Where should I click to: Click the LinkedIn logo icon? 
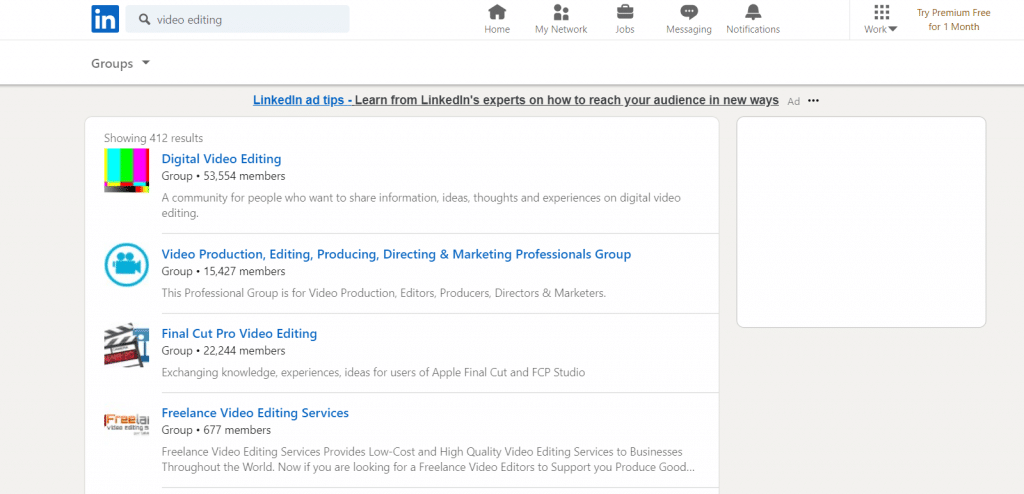pyautogui.click(x=105, y=19)
